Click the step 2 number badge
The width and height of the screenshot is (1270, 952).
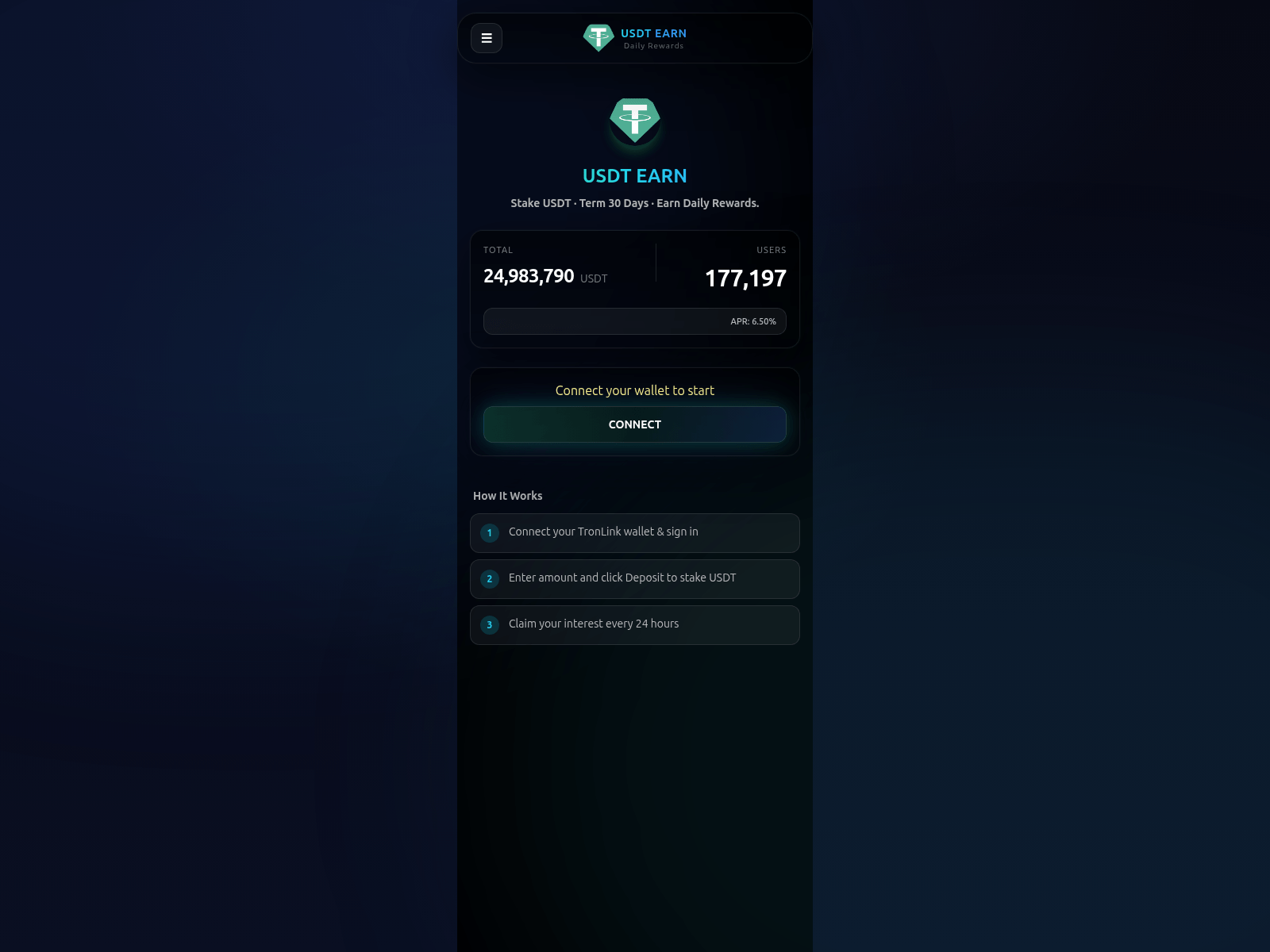pyautogui.click(x=490, y=579)
